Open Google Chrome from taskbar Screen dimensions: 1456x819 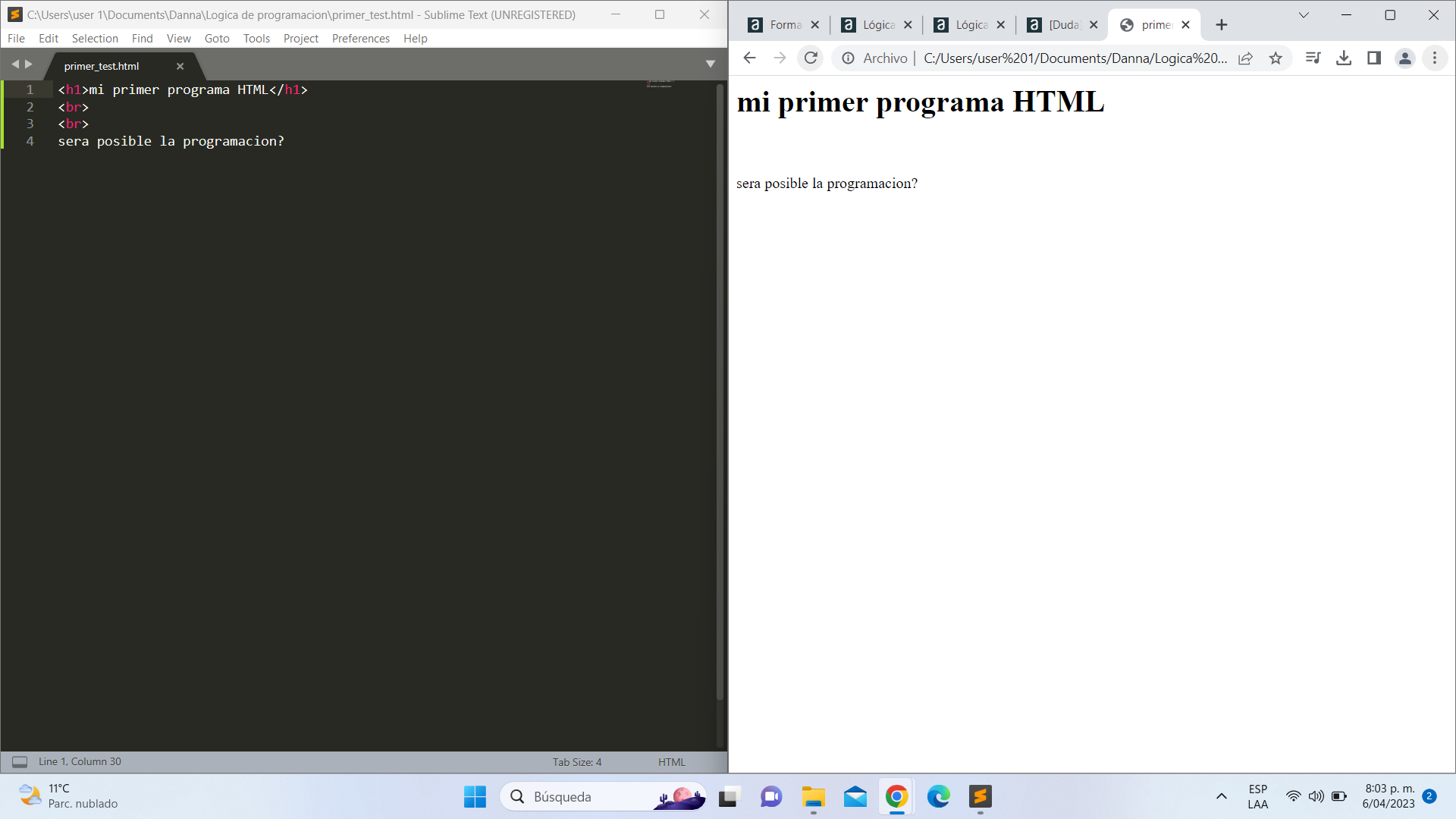coord(897,797)
